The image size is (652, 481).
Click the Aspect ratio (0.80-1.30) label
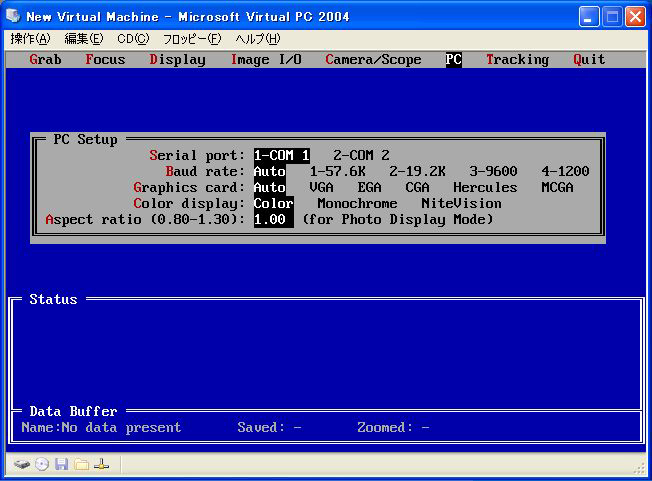(x=145, y=220)
